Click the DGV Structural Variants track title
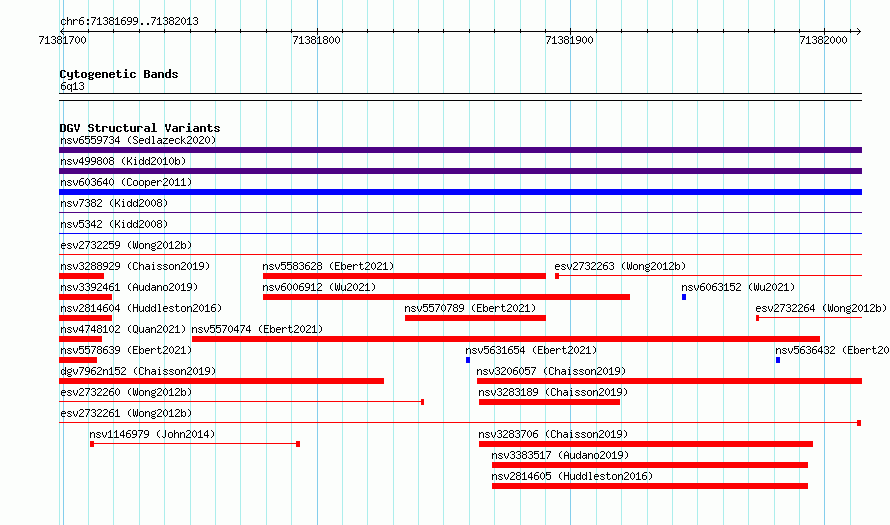Image resolution: width=890 pixels, height=525 pixels. (x=140, y=128)
